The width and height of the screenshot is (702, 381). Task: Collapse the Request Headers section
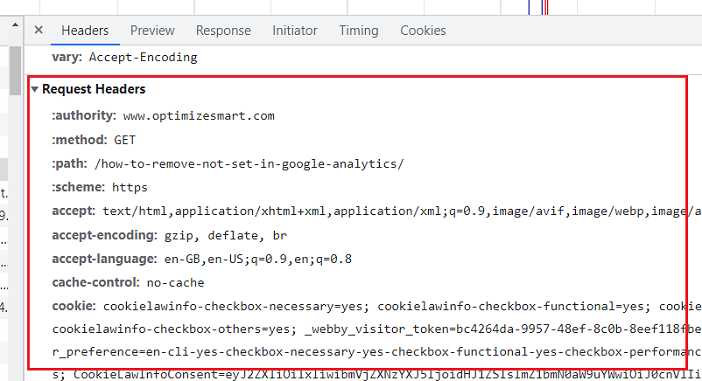pyautogui.click(x=34, y=89)
